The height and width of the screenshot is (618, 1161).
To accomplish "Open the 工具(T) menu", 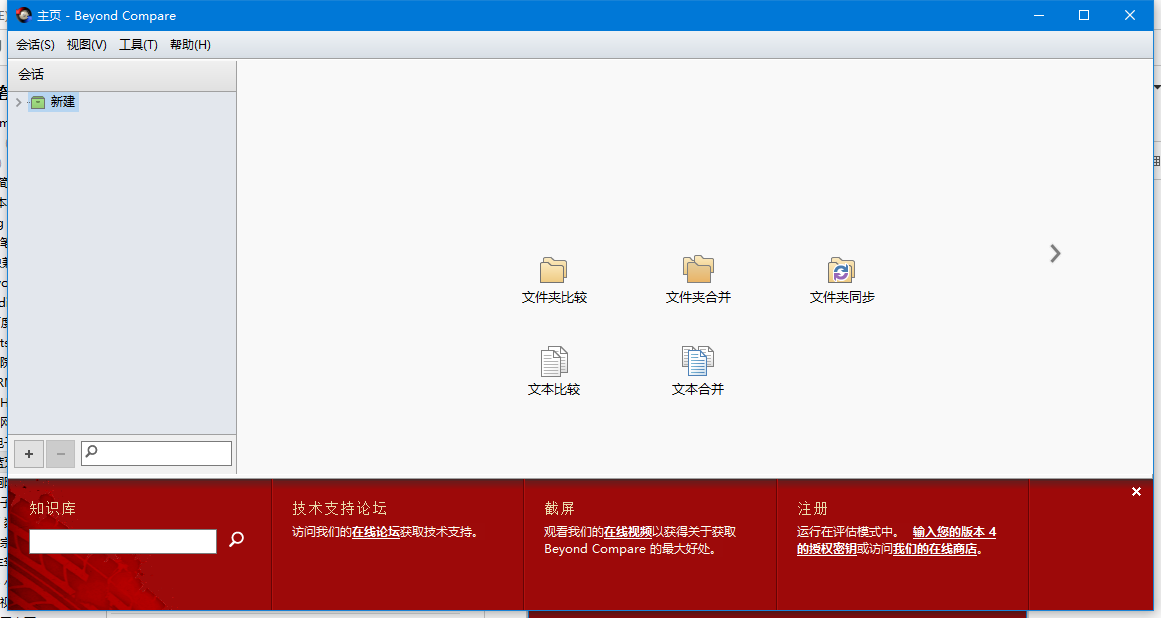I will pyautogui.click(x=138, y=45).
